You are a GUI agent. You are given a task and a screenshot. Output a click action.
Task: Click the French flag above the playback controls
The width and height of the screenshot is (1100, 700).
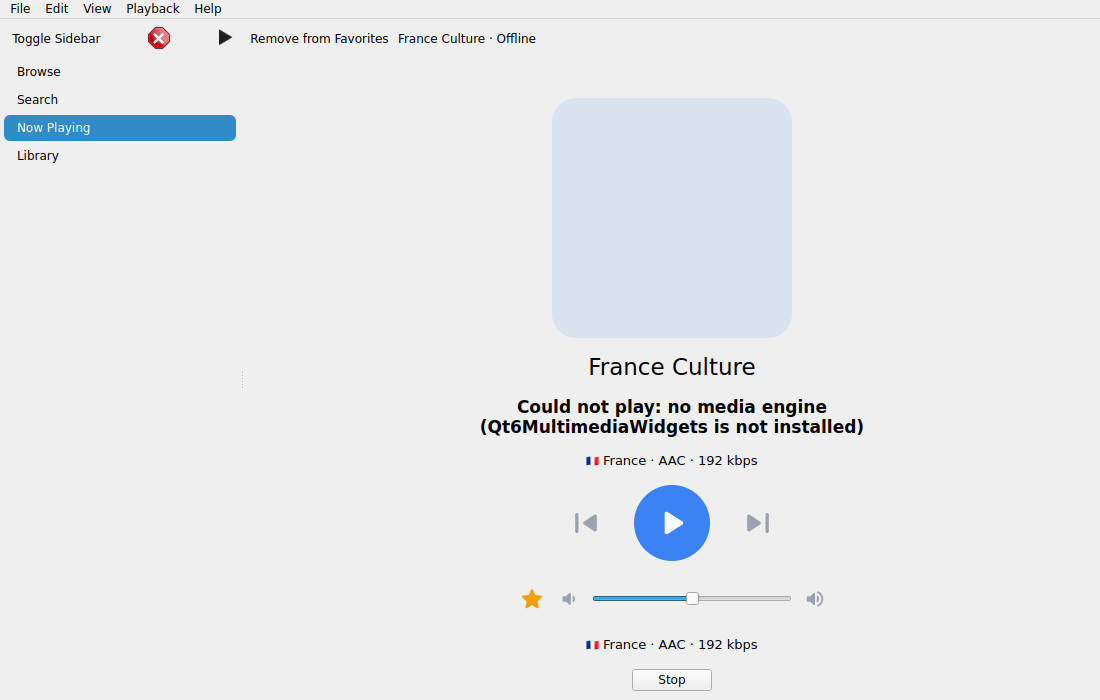tap(592, 461)
